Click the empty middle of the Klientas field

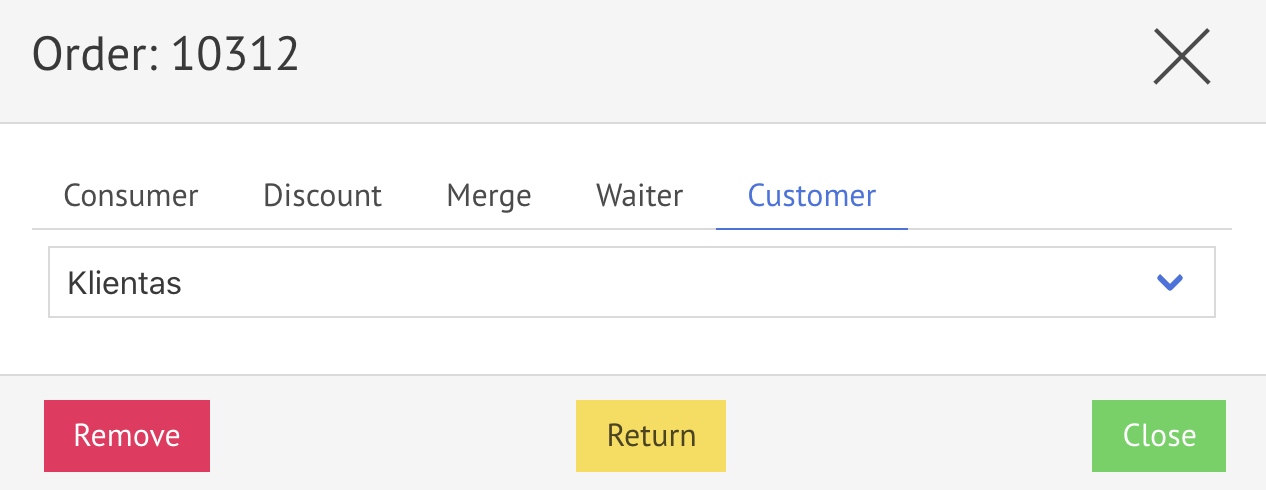[x=630, y=283]
